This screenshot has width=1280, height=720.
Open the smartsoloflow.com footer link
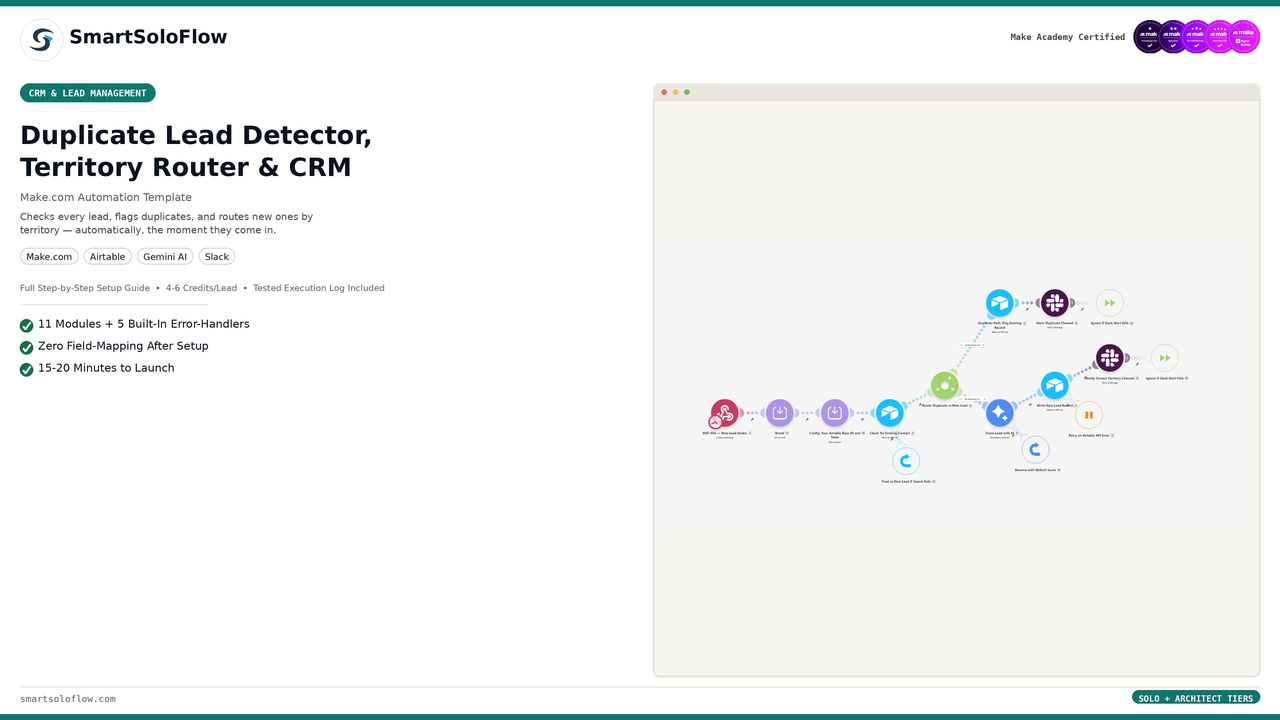coord(68,699)
